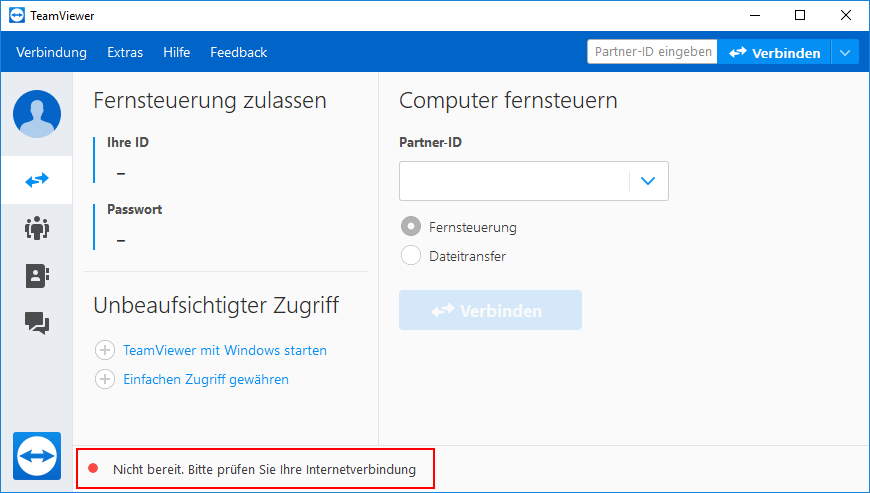
Task: Click the Fernsteuerung zulassen heading
Action: pos(210,100)
